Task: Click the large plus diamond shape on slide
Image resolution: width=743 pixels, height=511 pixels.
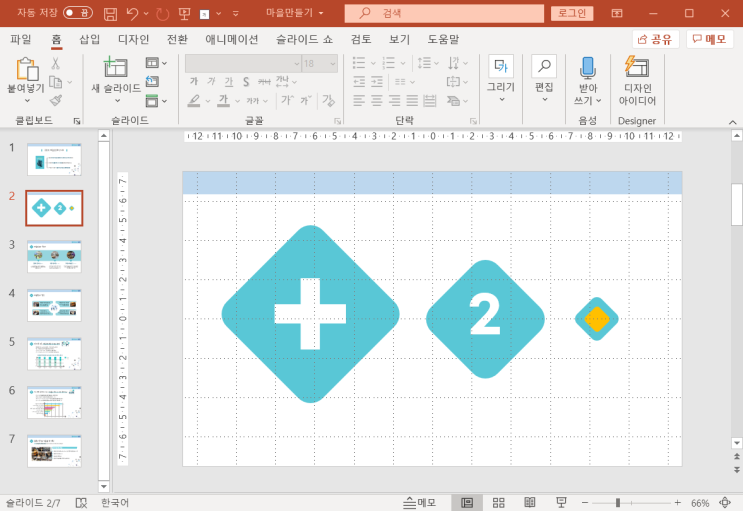Action: coord(310,314)
